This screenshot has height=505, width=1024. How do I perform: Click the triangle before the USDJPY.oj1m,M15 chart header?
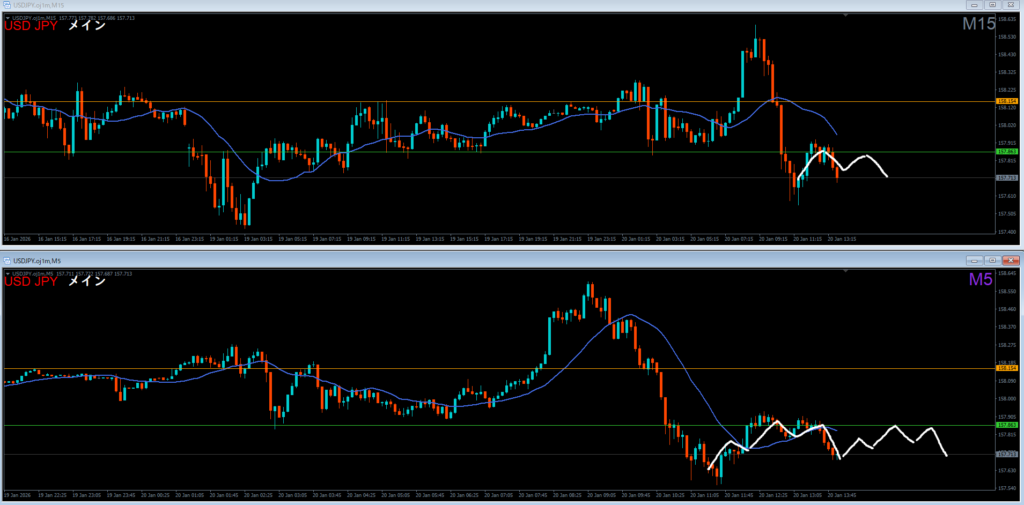pos(7,18)
